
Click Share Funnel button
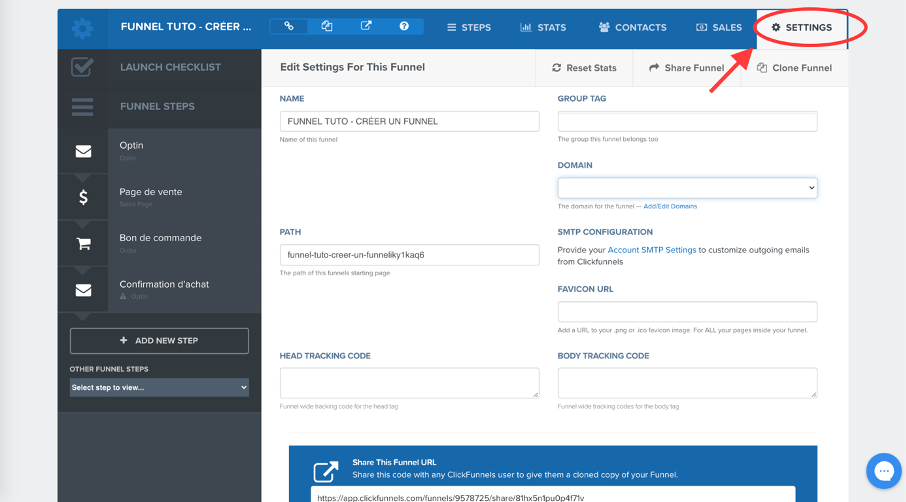(686, 68)
